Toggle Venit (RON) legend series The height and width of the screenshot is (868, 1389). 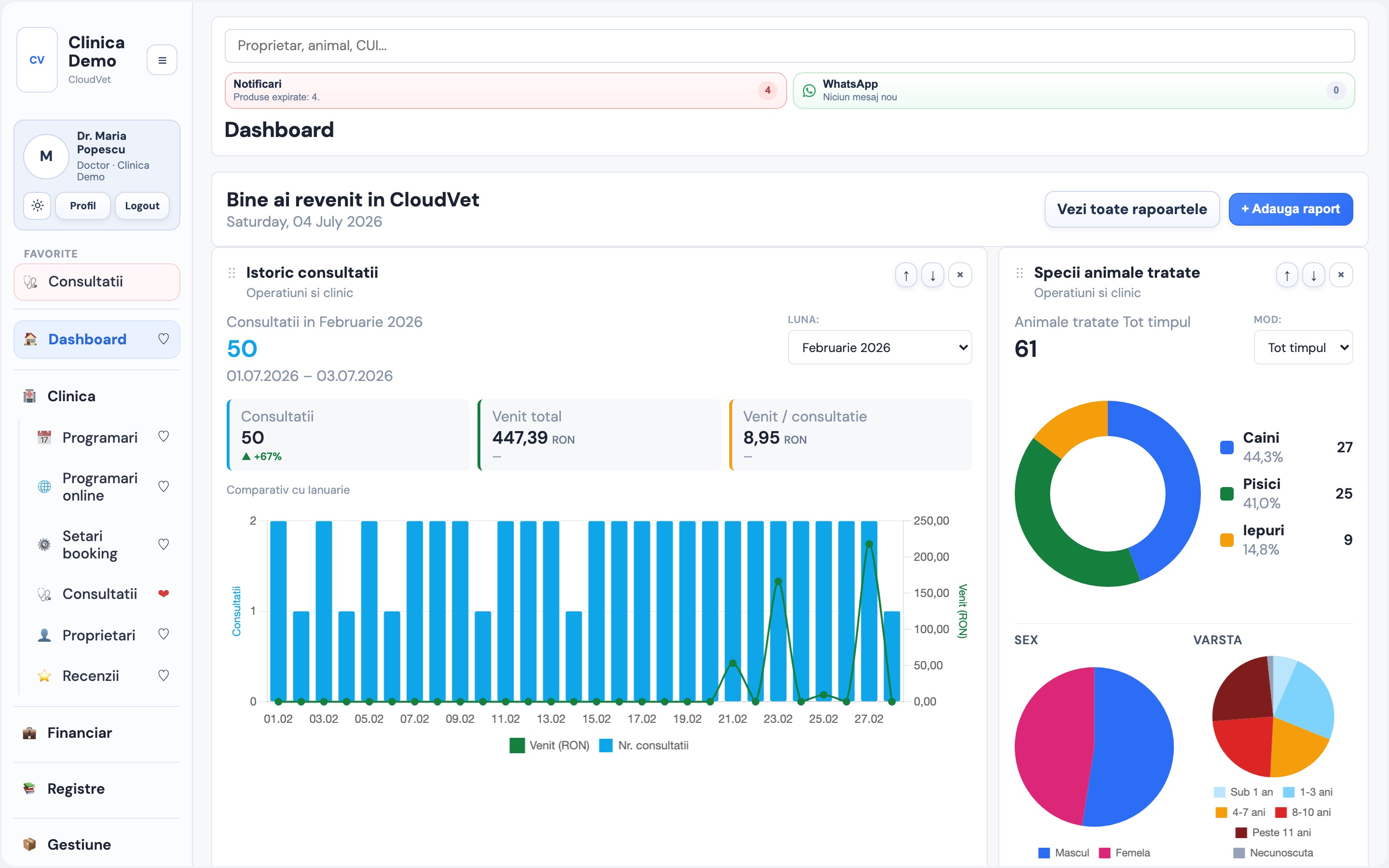[x=549, y=745]
